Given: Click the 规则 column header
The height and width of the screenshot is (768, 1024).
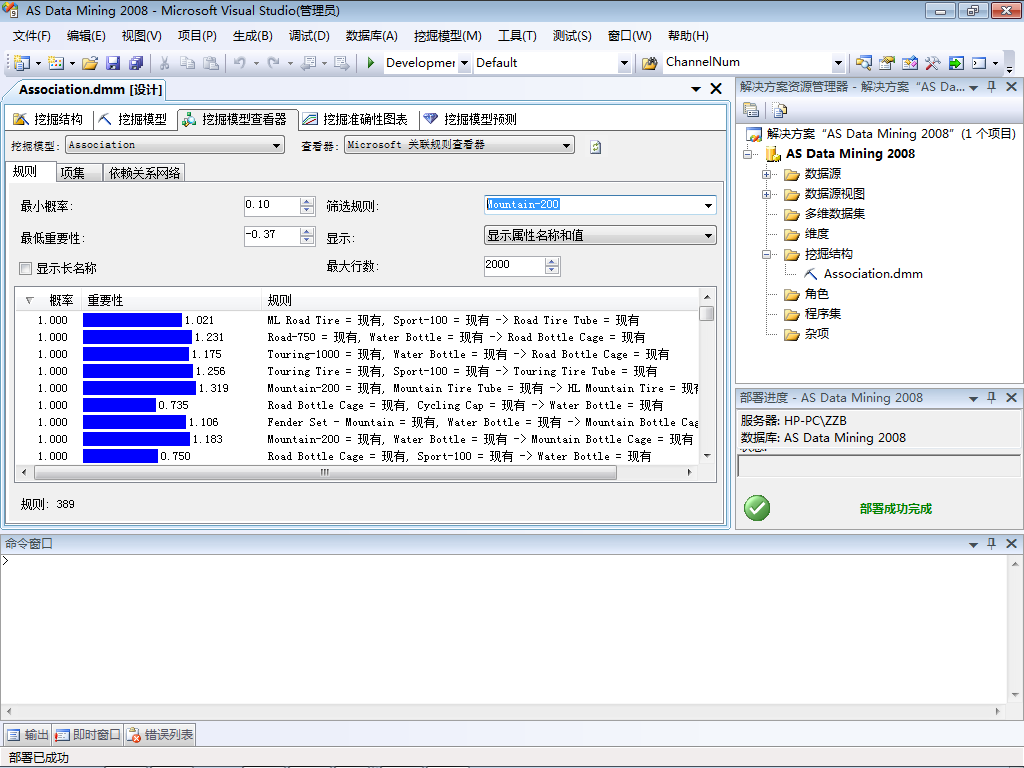Looking at the screenshot, I should [481, 300].
